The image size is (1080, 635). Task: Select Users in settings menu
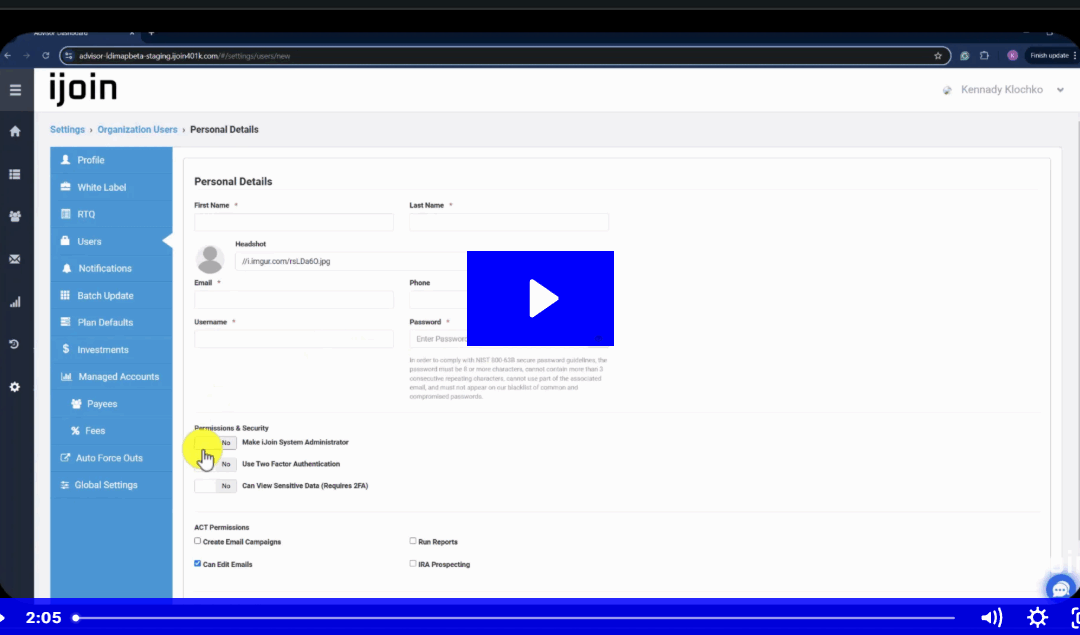tap(112, 241)
